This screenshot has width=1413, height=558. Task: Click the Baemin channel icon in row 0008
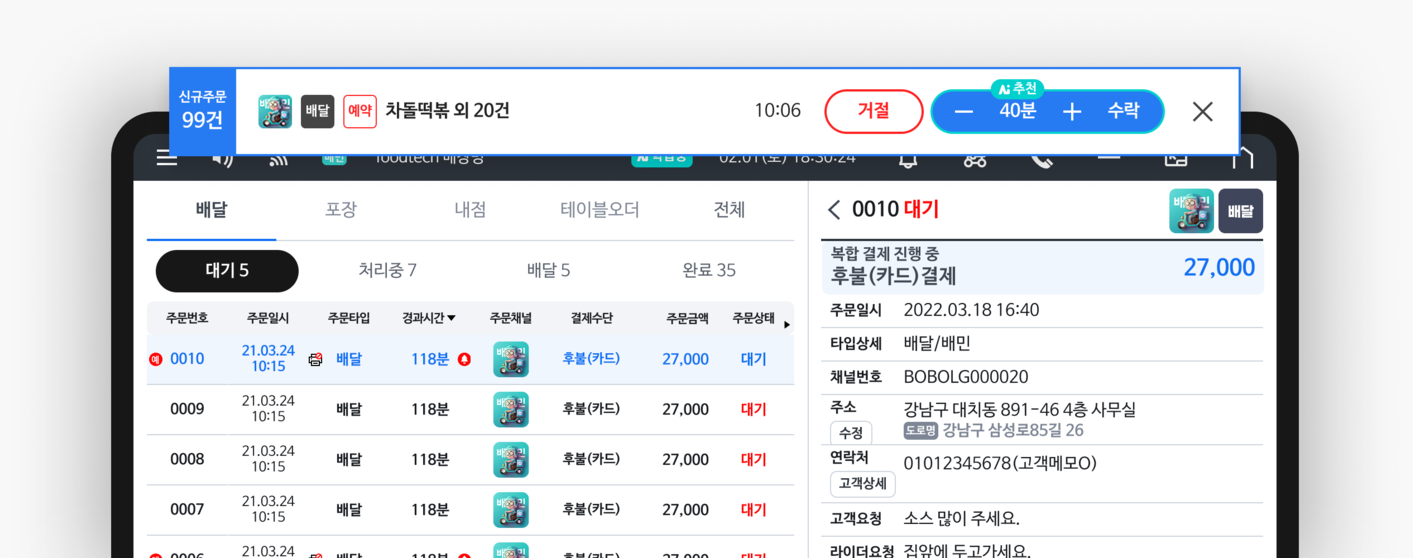(x=511, y=459)
